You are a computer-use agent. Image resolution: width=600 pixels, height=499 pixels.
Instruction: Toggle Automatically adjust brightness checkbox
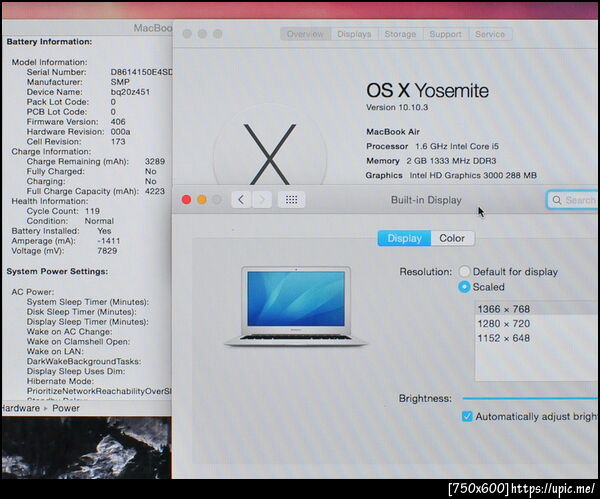467,416
